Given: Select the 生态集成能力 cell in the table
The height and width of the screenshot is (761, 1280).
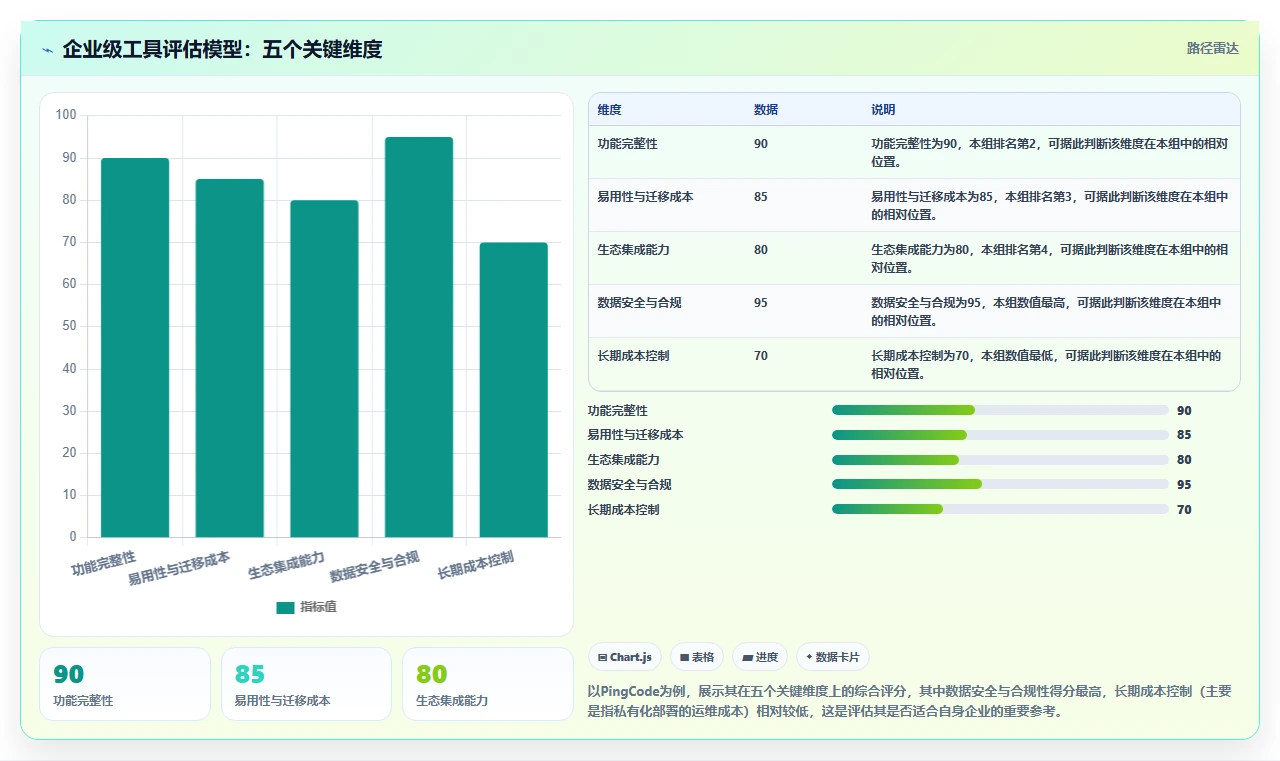Looking at the screenshot, I should (x=633, y=250).
